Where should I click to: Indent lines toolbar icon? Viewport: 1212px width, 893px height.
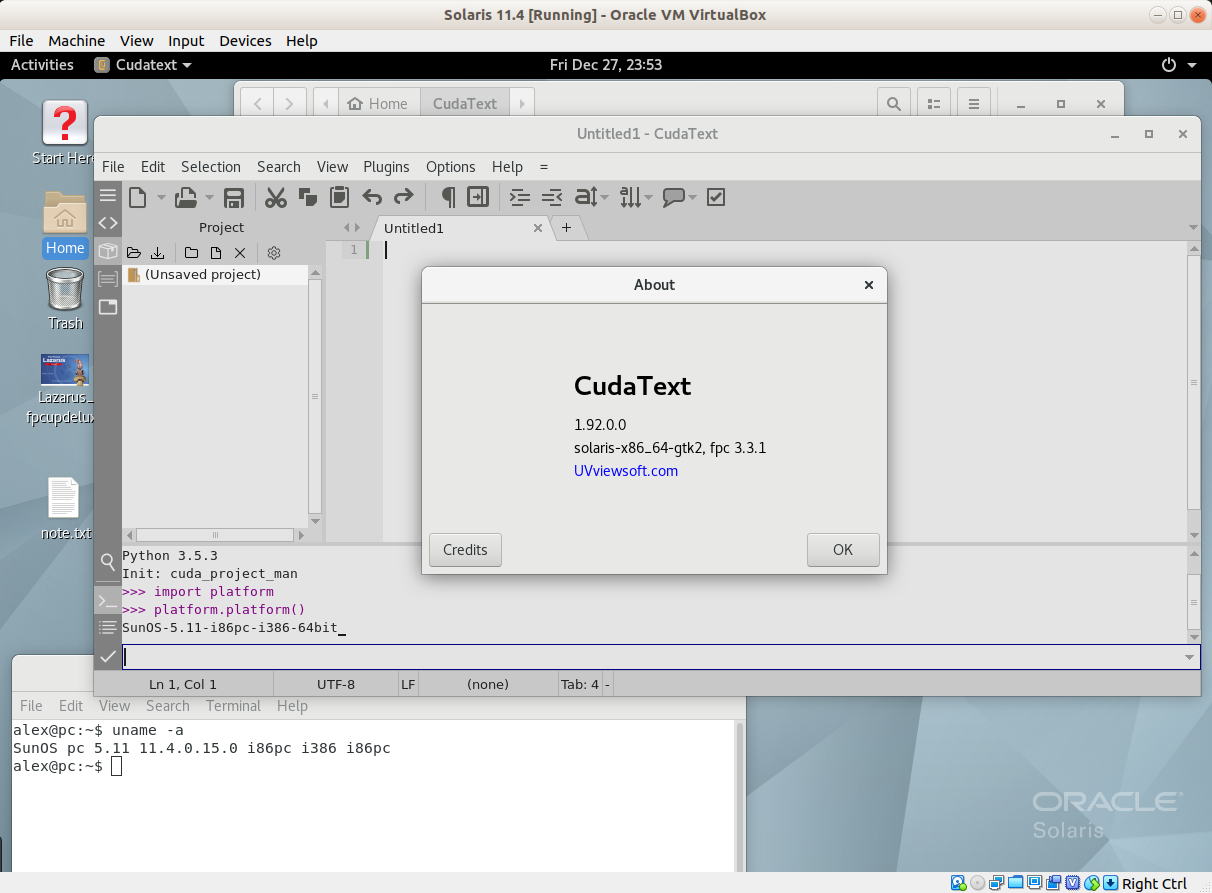519,197
